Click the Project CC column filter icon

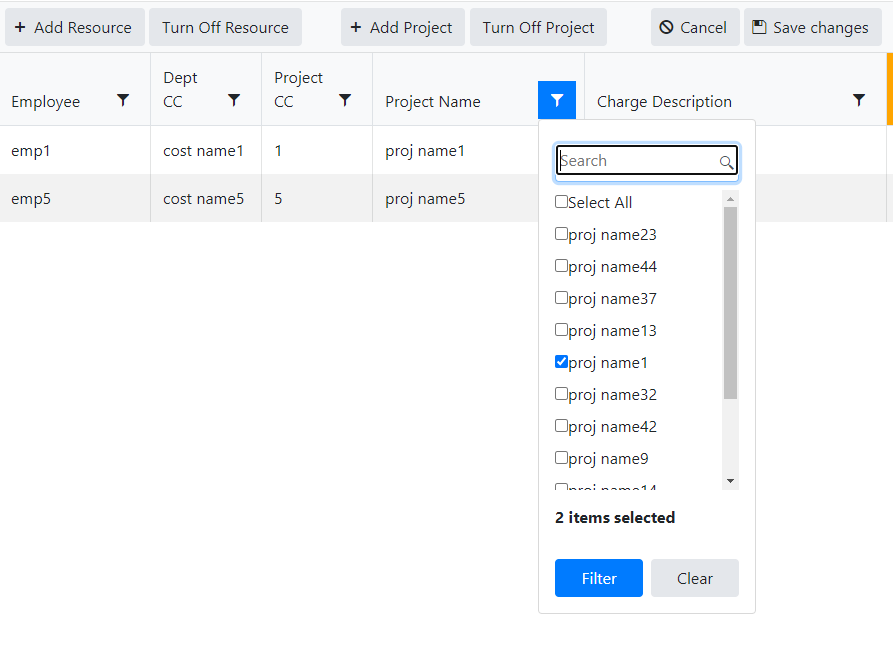[x=345, y=100]
